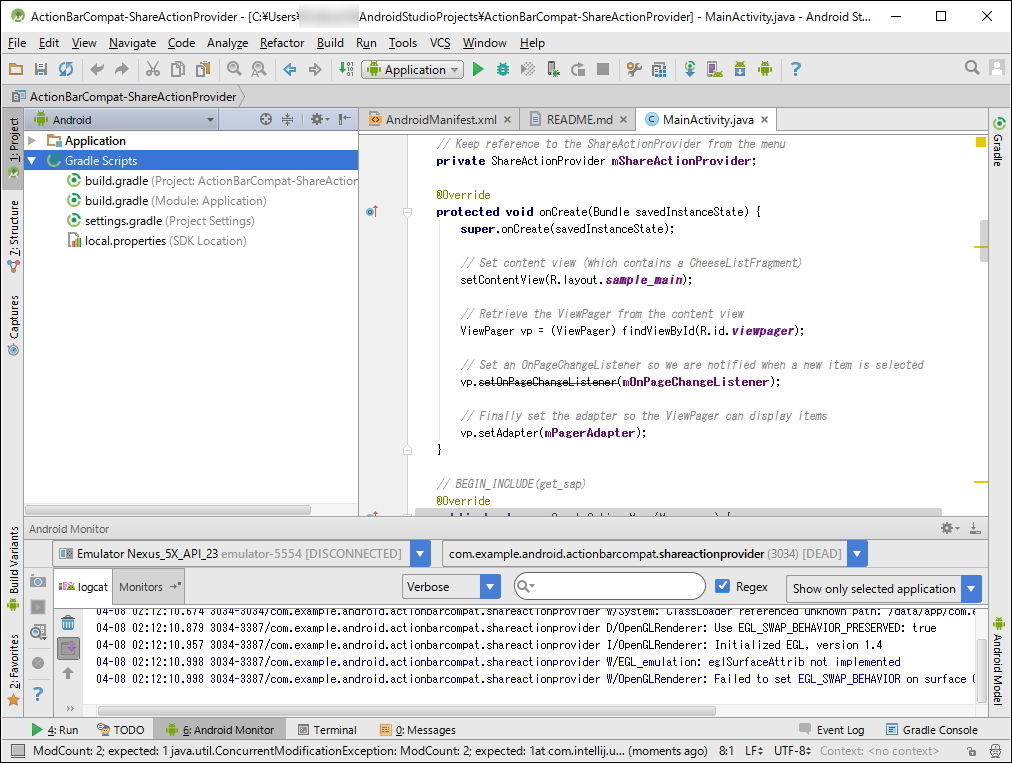Open the Refactor menu
The image size is (1012, 763).
click(x=281, y=43)
